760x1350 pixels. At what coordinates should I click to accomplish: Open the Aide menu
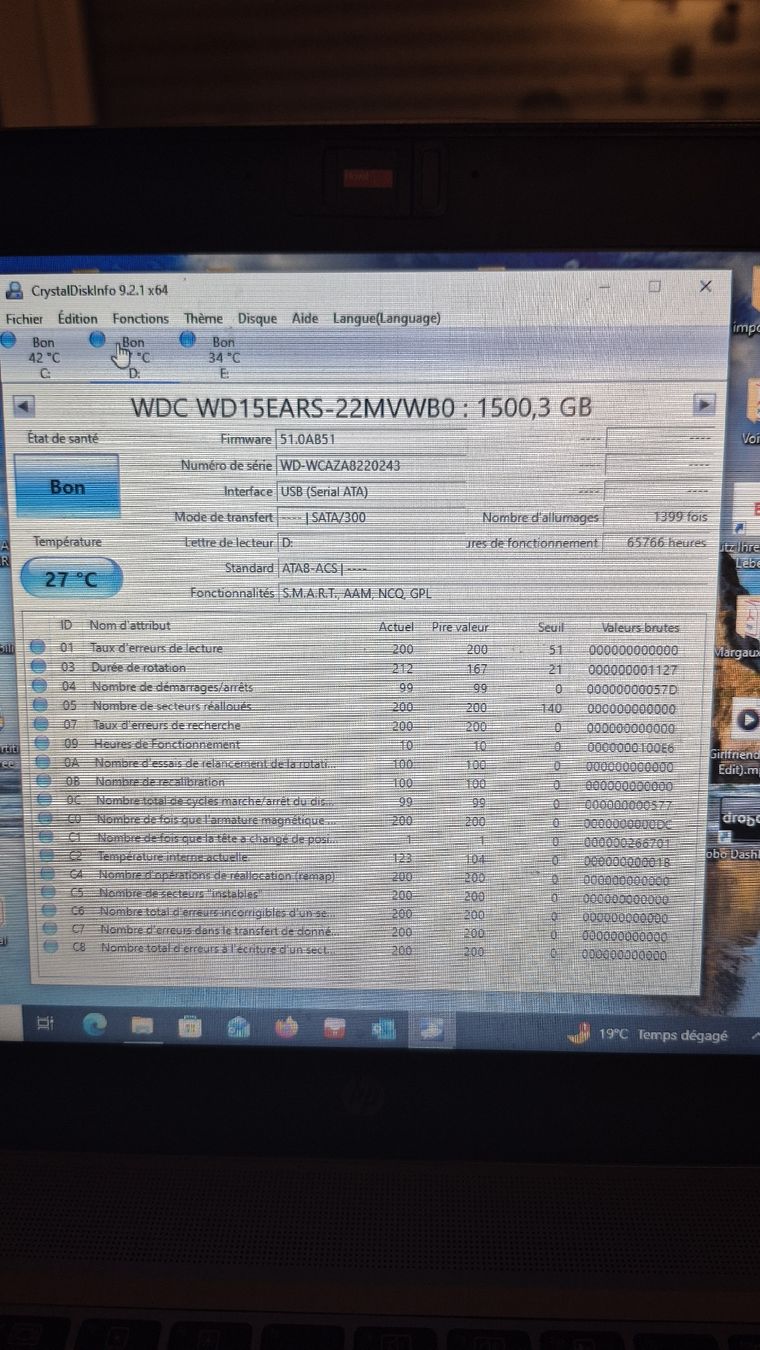click(305, 318)
